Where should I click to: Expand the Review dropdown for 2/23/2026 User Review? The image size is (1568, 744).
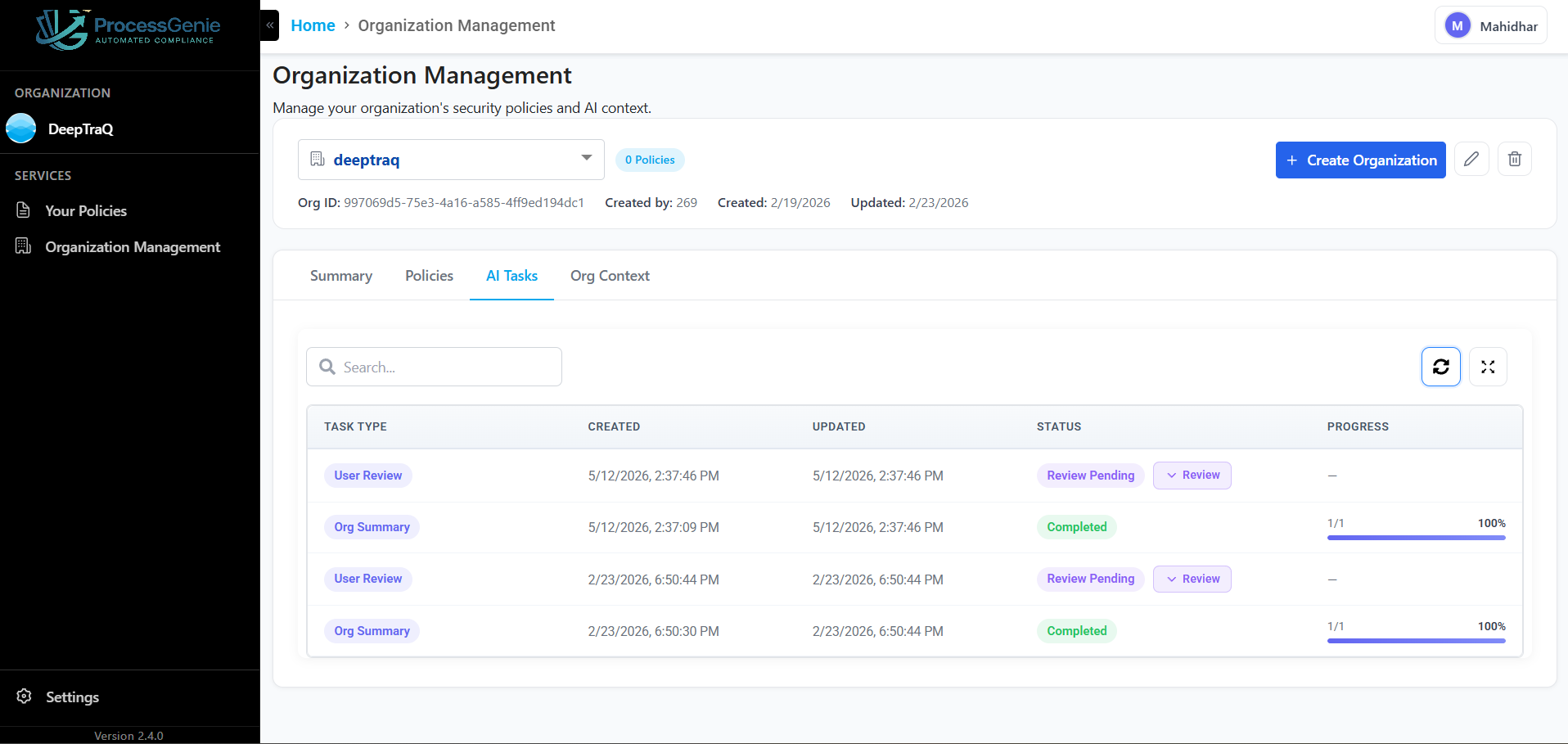coord(1192,579)
